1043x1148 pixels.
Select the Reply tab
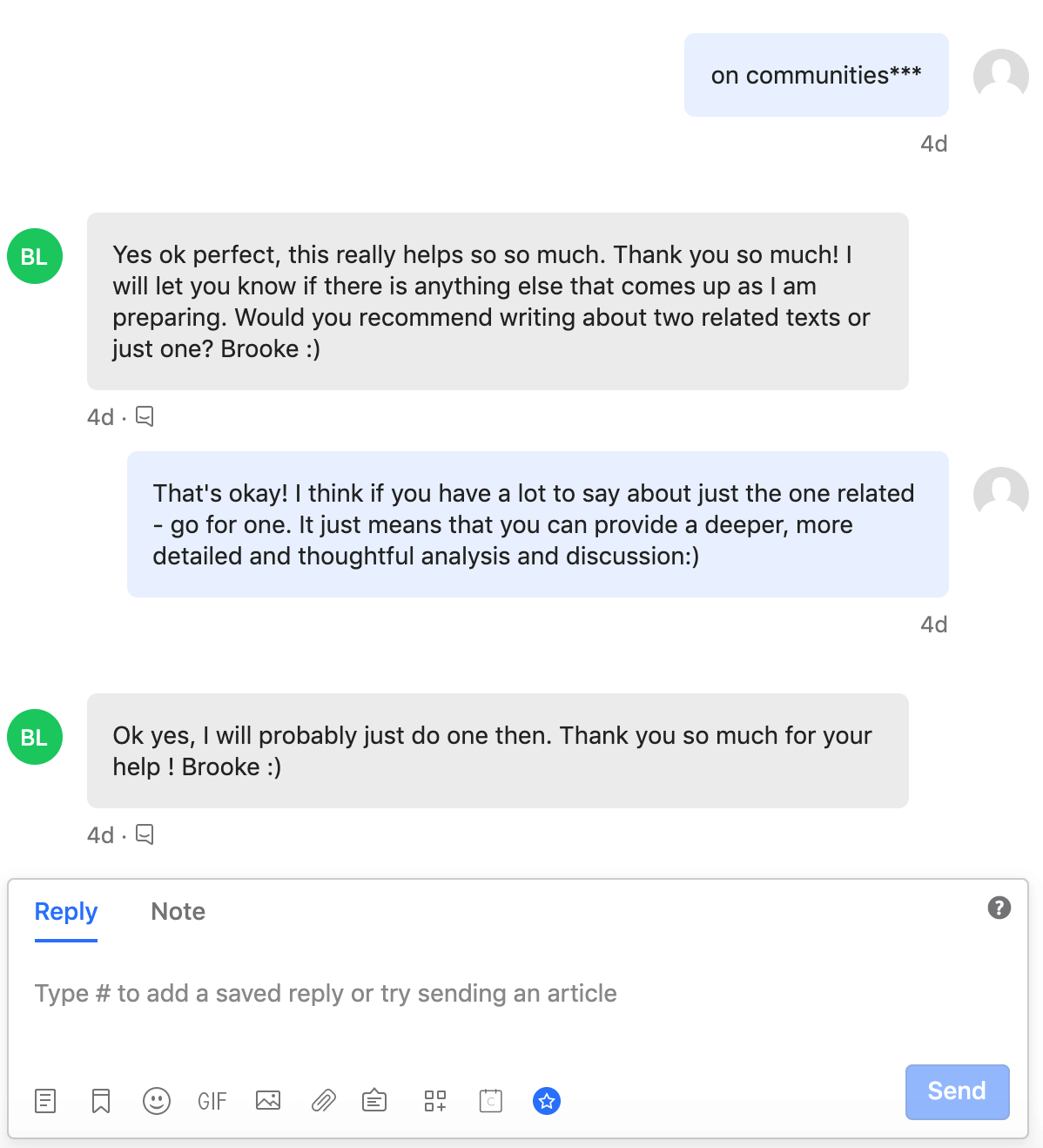[66, 911]
